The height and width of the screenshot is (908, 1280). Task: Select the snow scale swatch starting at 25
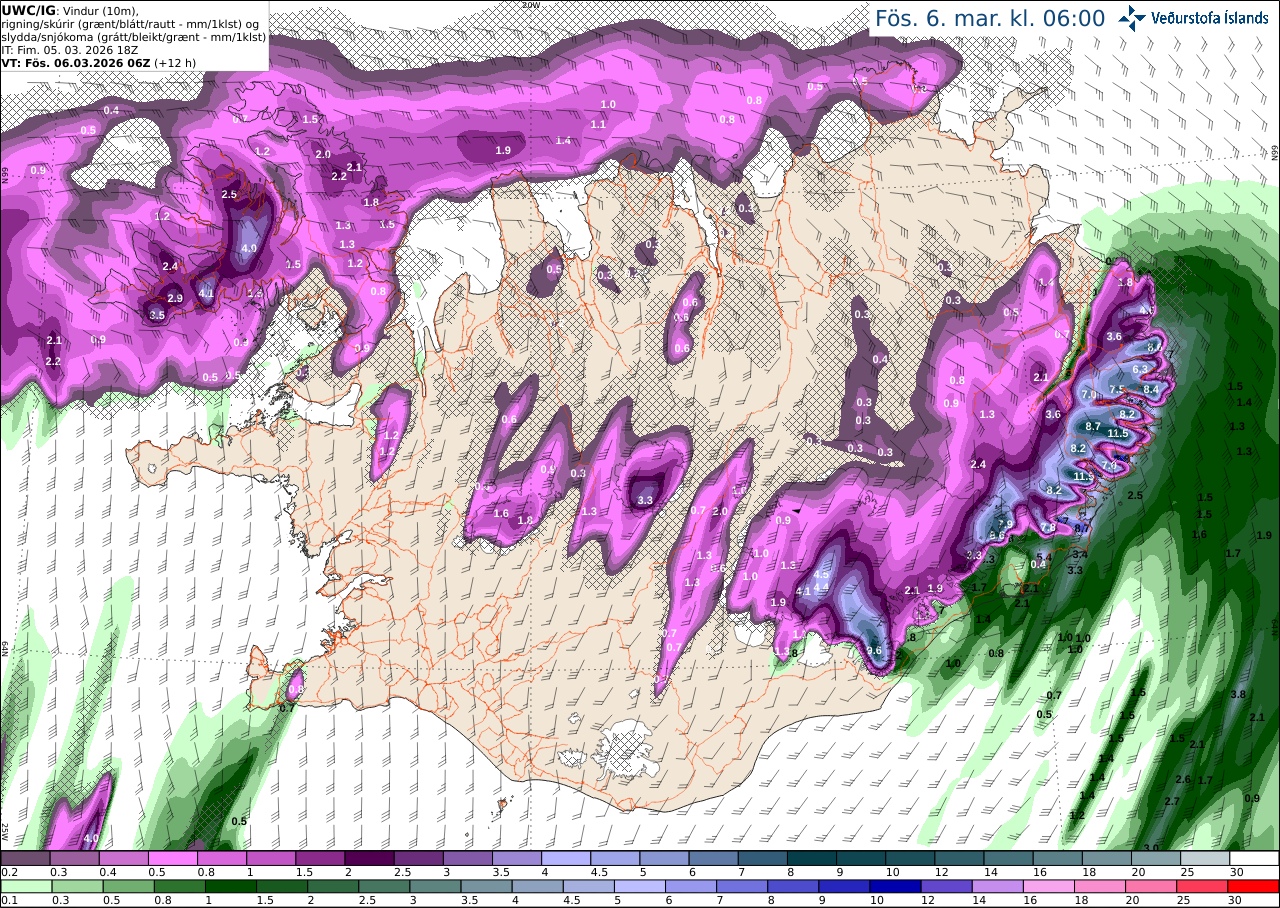click(1205, 858)
